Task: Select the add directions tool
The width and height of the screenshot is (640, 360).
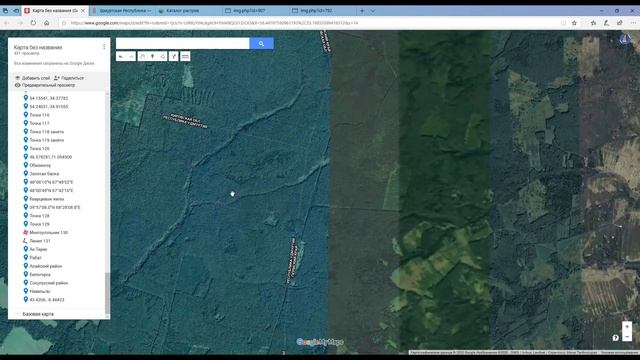Action: point(174,56)
